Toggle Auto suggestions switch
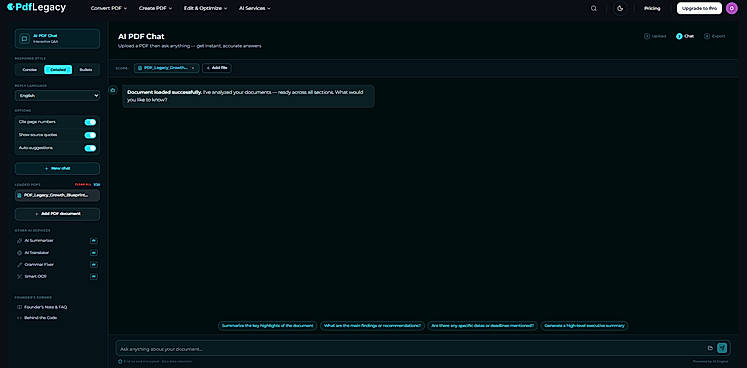The height and width of the screenshot is (368, 747). [x=90, y=148]
